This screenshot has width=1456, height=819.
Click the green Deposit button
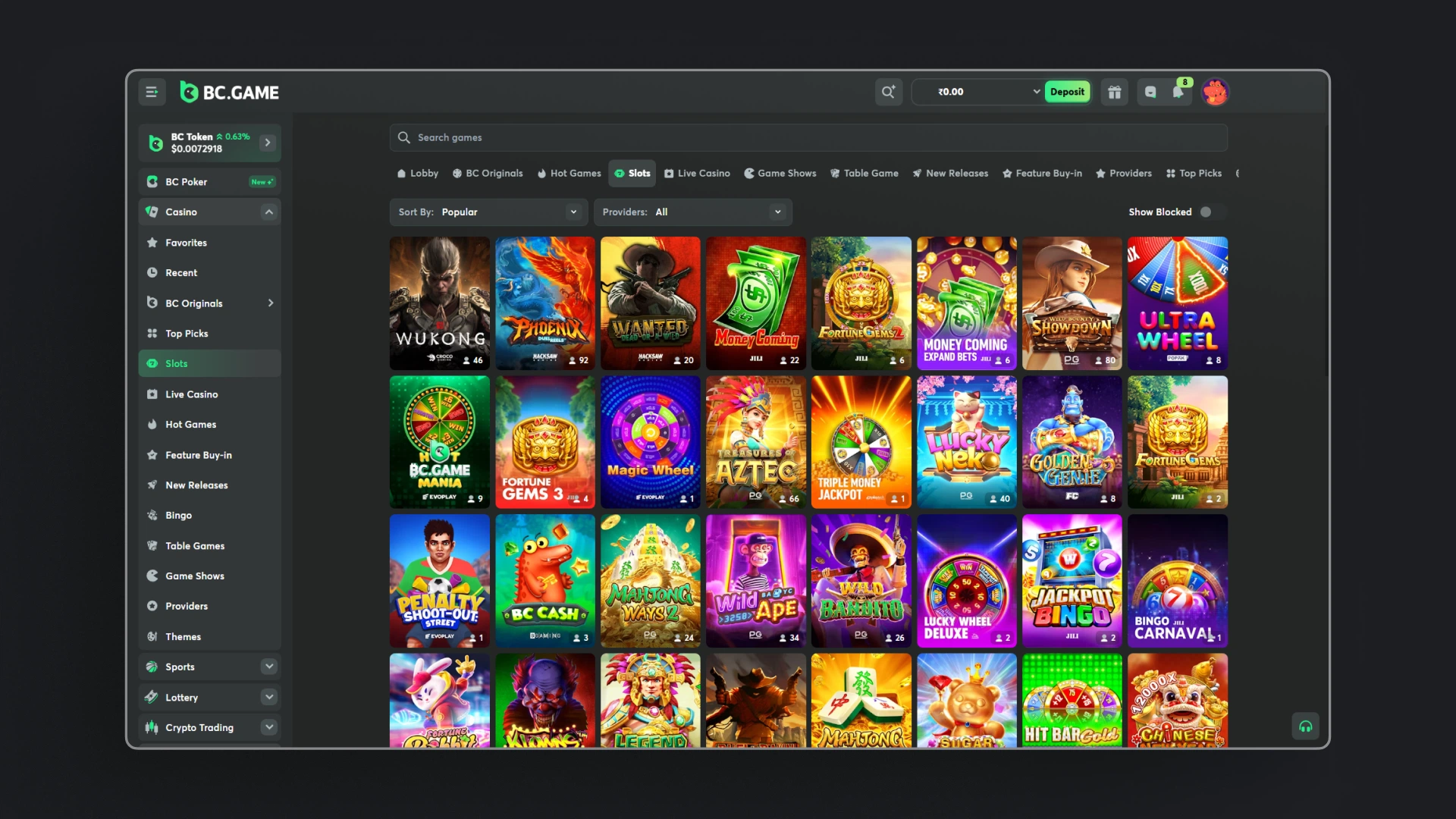point(1067,92)
